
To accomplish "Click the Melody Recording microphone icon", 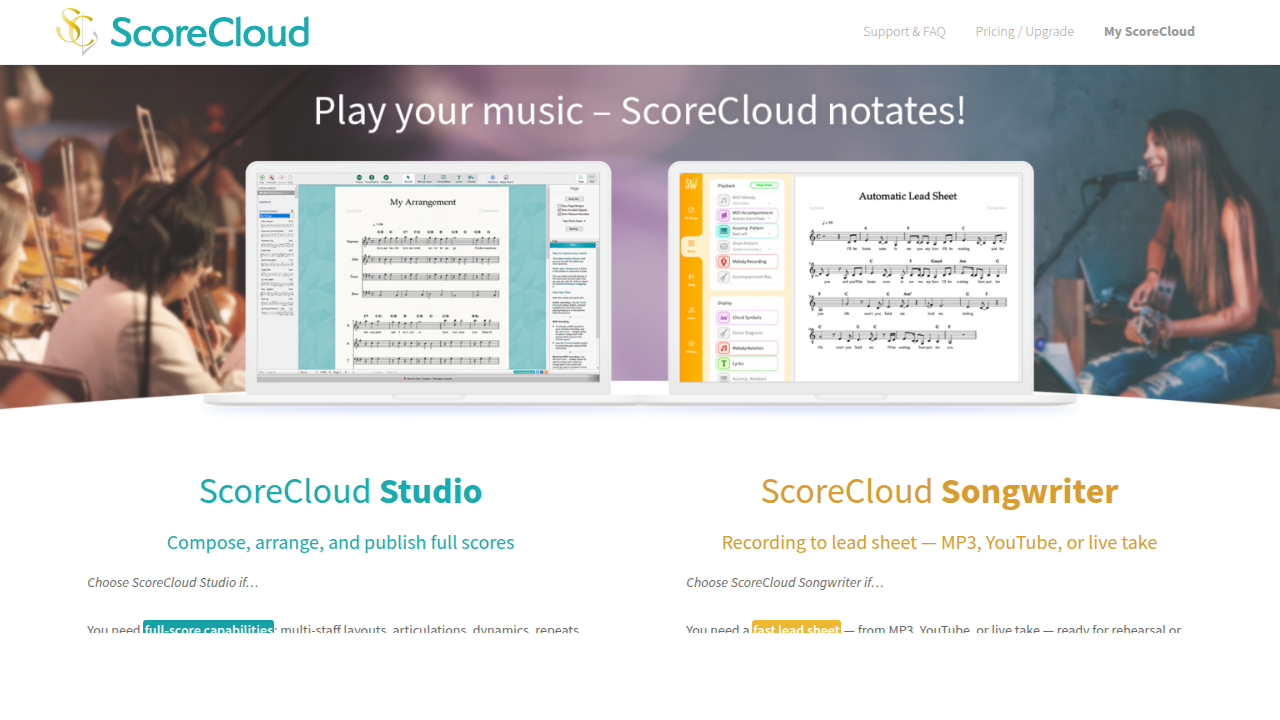I will click(x=723, y=261).
